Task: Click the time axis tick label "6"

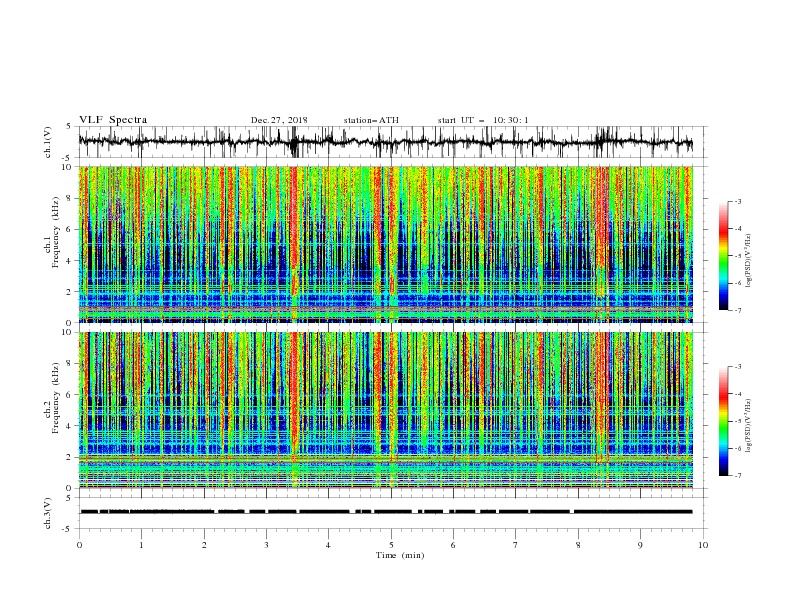Action: tap(453, 545)
